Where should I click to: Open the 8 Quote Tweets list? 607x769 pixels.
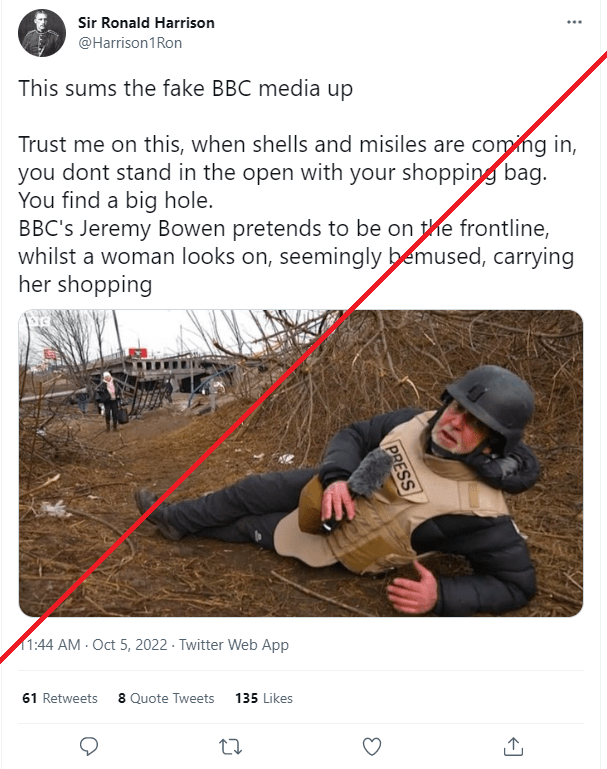pos(166,698)
